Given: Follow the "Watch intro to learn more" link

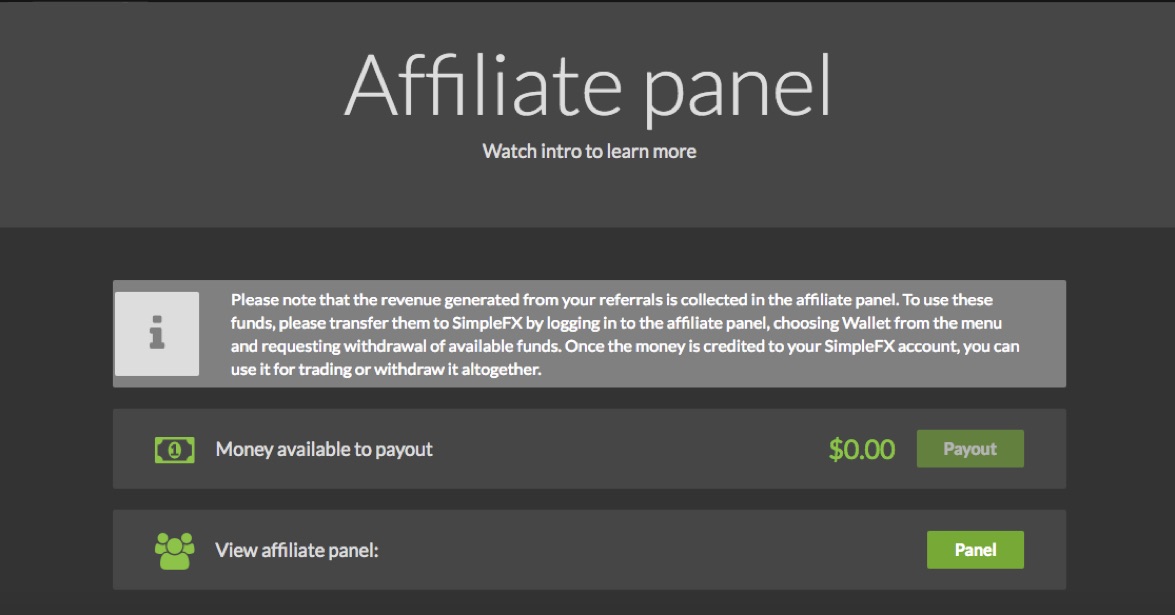Looking at the screenshot, I should 589,152.
